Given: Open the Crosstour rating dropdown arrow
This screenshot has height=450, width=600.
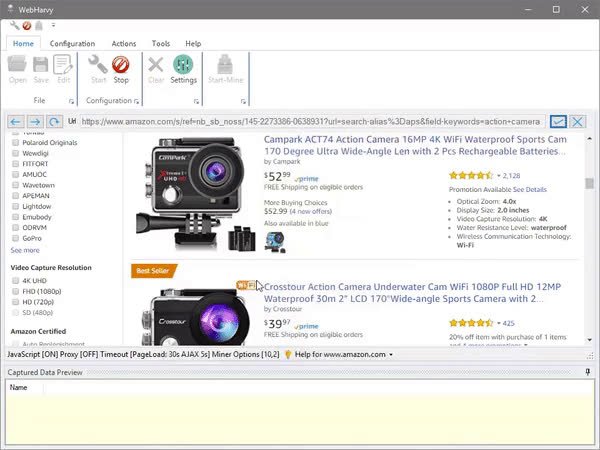Looking at the screenshot, I should 499,323.
